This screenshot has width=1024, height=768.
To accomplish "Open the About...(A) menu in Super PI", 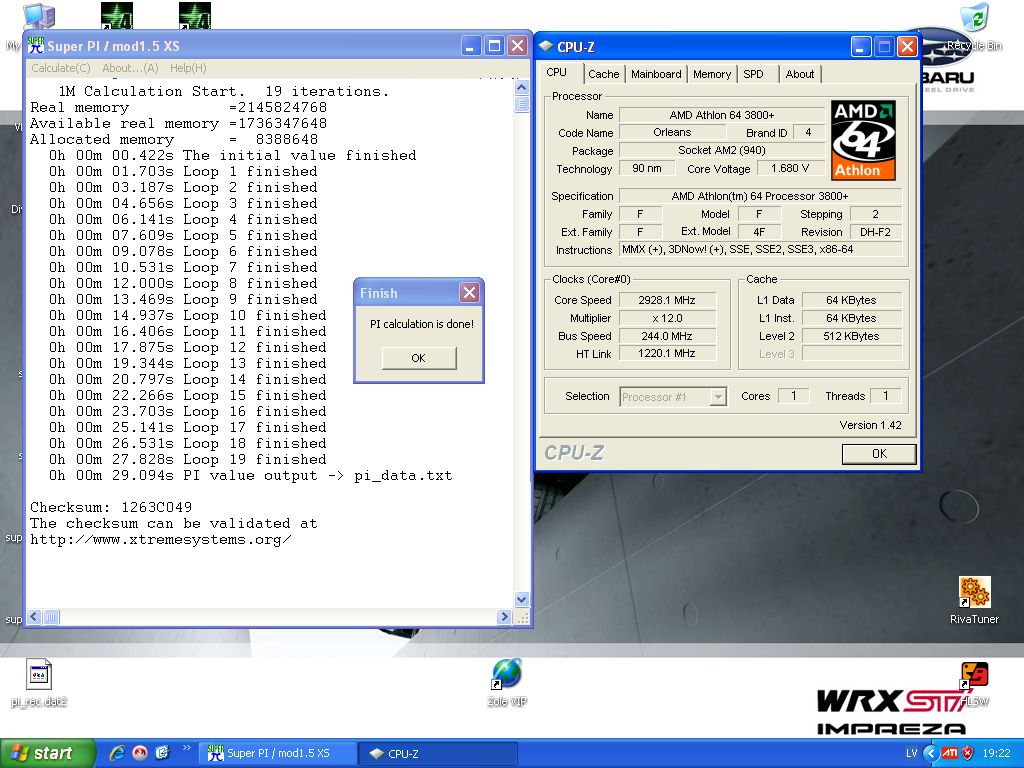I will coord(130,68).
